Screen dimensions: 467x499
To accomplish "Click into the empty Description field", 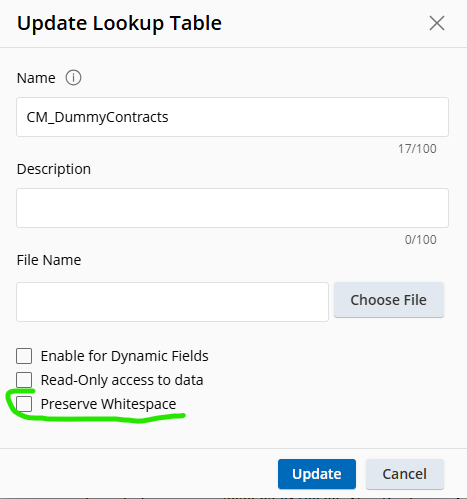I will coord(232,208).
